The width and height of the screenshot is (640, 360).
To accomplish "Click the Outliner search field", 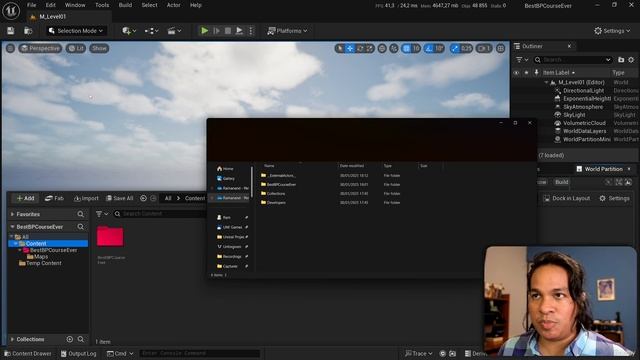I will [x=573, y=60].
